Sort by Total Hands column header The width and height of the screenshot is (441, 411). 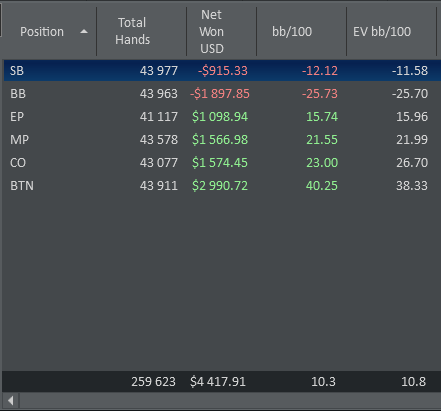(132, 31)
